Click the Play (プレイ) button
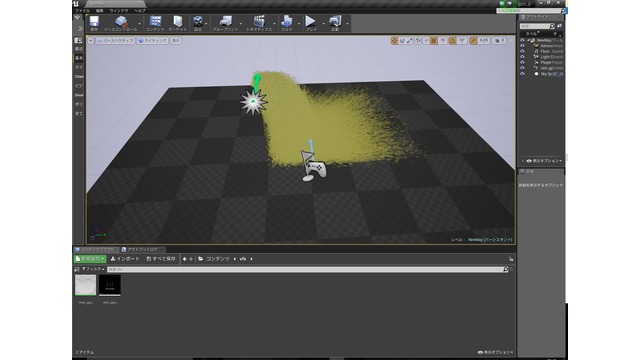The height and width of the screenshot is (360, 640). (x=311, y=23)
